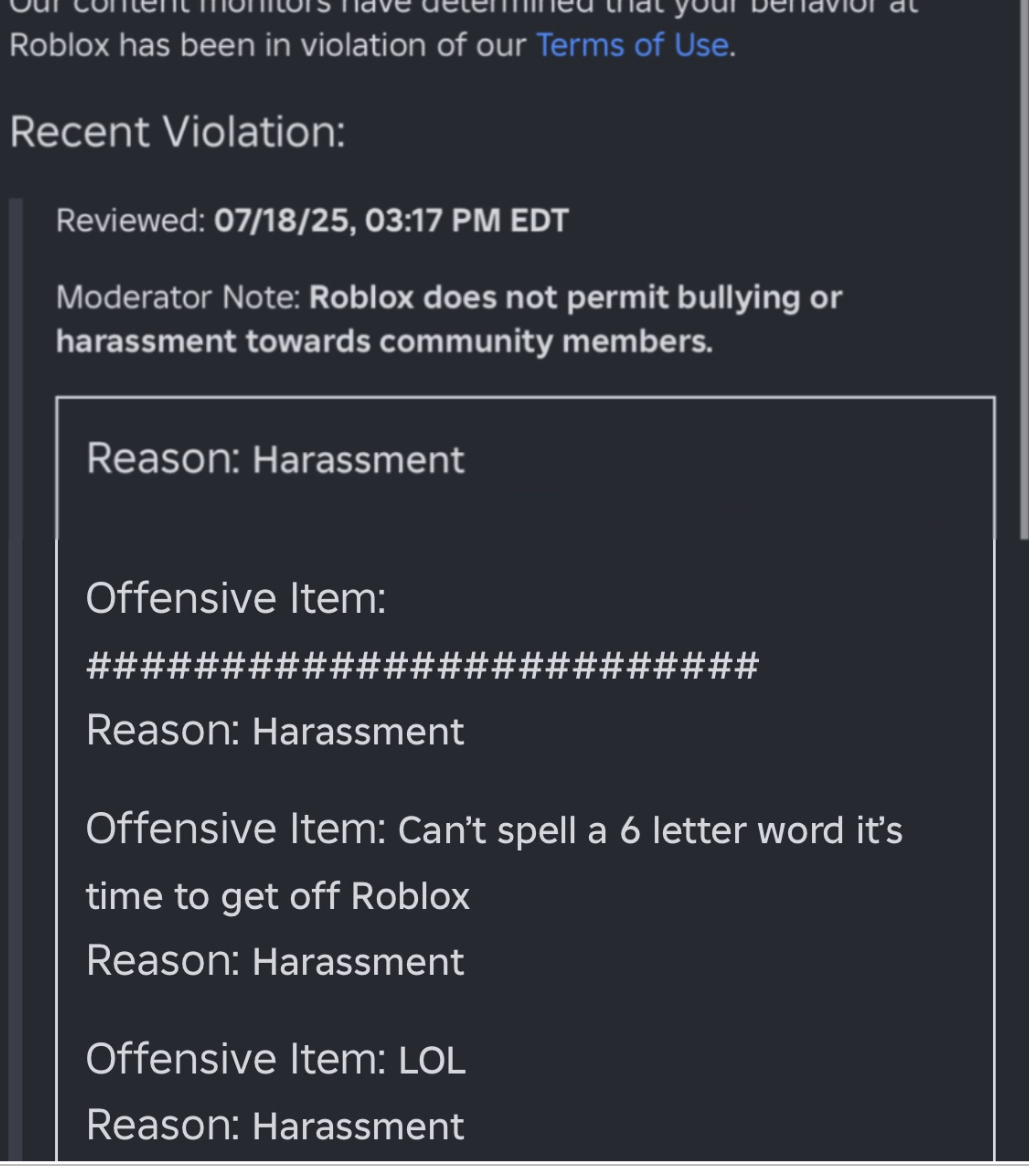Click the Recent Violation heading
1029x1166 pixels.
pos(178,132)
